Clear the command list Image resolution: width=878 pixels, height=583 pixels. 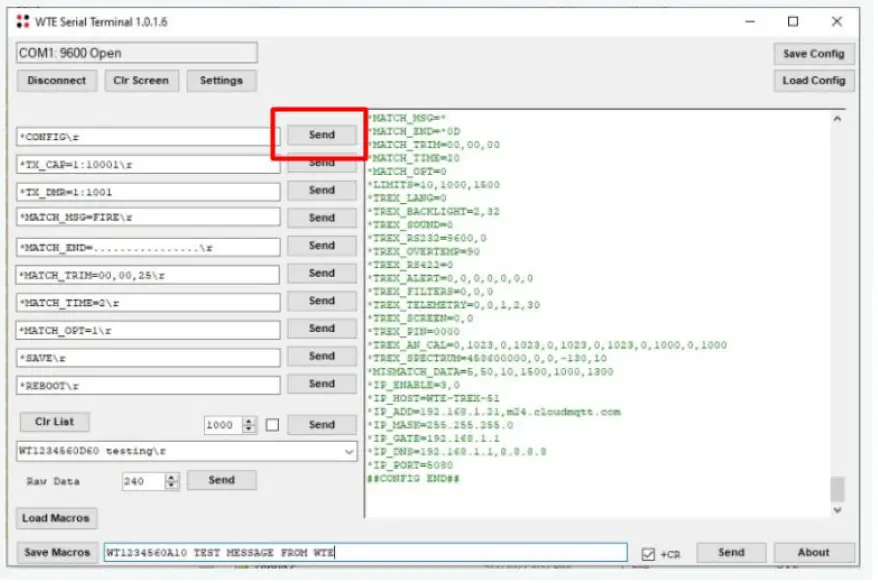[54, 421]
